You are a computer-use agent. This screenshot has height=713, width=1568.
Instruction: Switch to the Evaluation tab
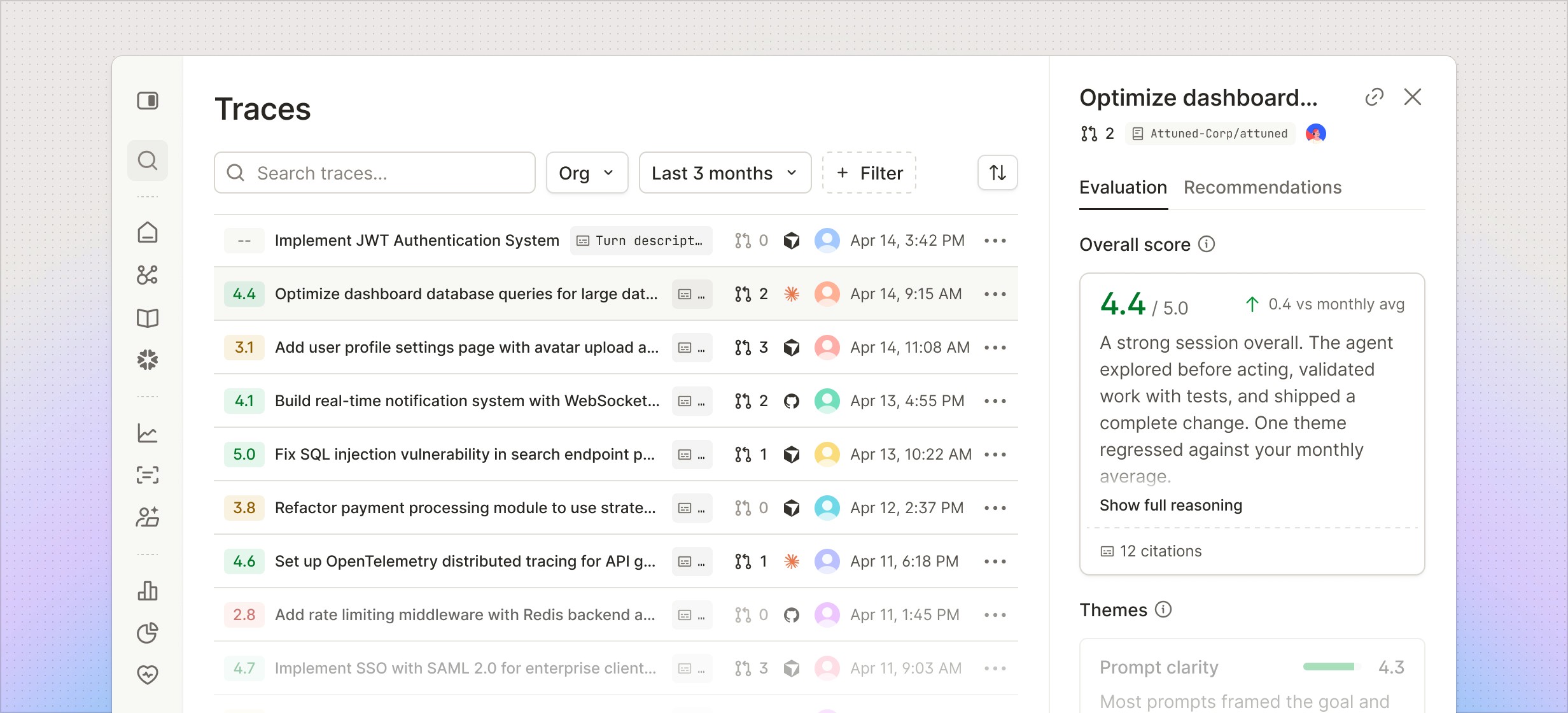pos(1123,188)
